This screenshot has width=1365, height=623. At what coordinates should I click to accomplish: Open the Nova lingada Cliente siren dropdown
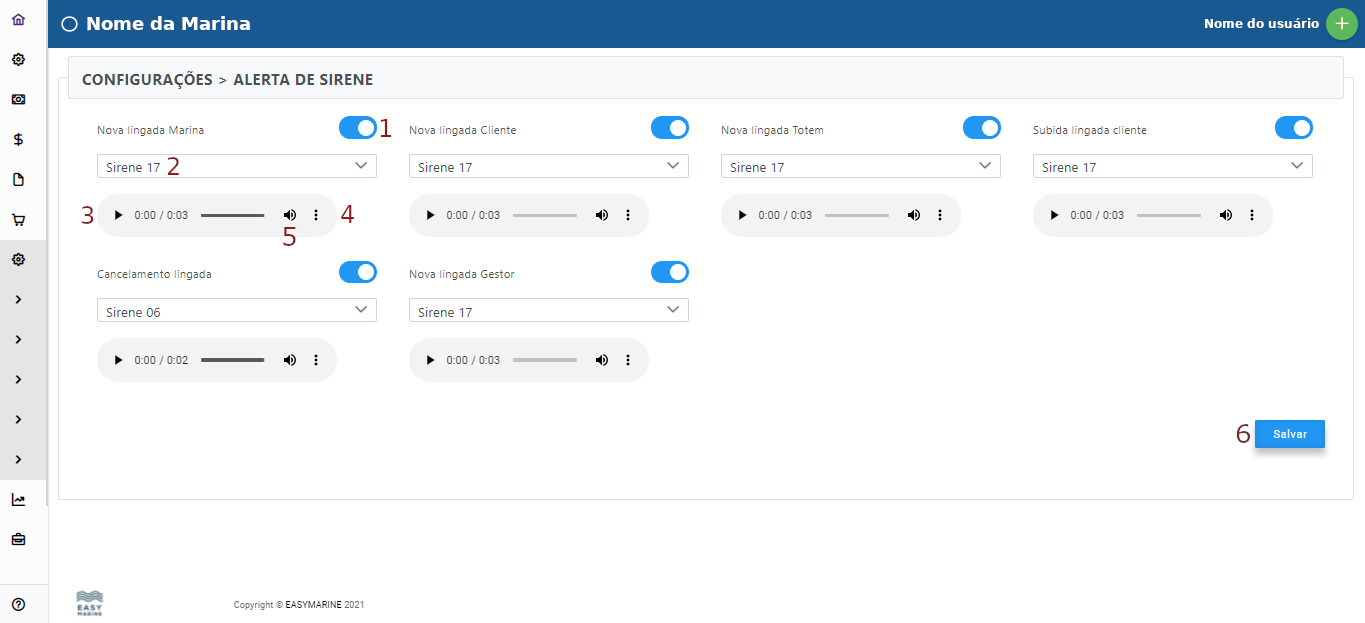[548, 166]
